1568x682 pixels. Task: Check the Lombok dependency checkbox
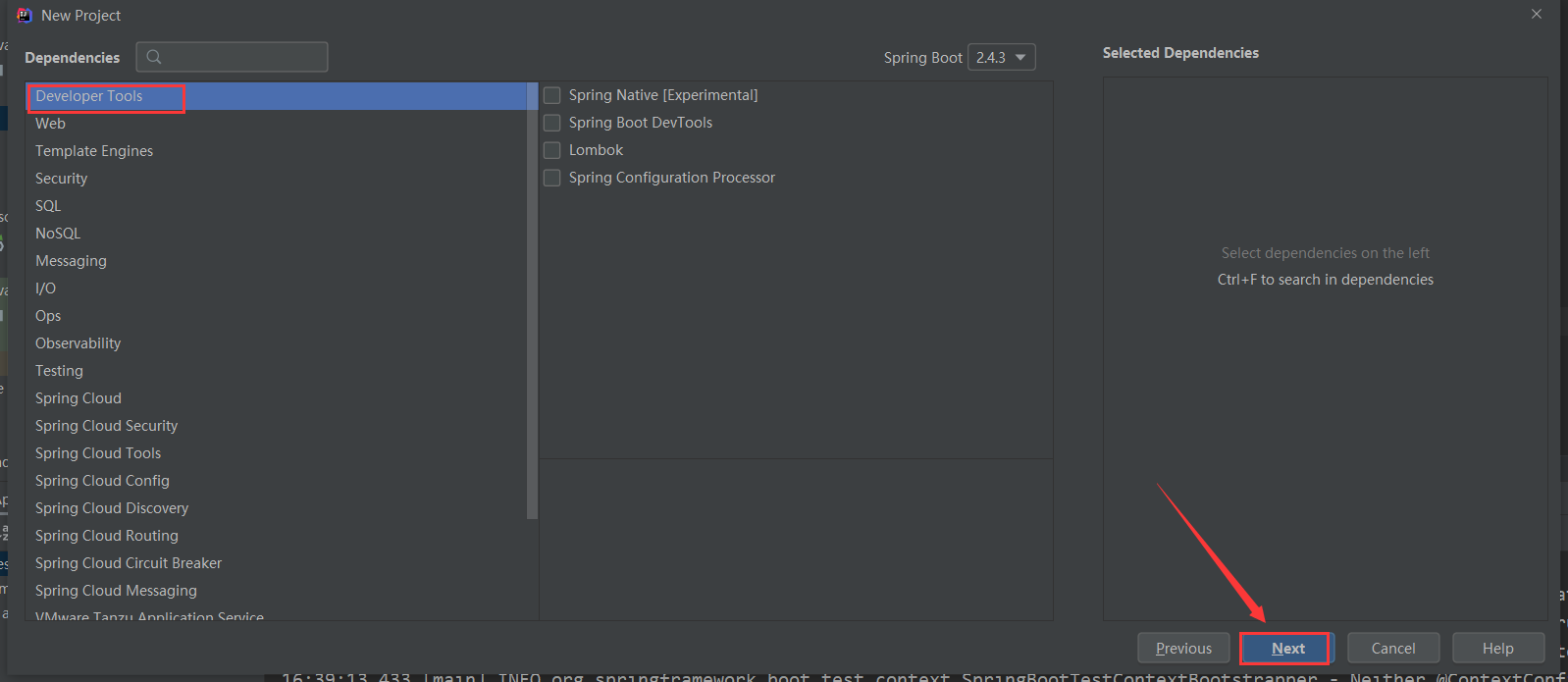552,150
